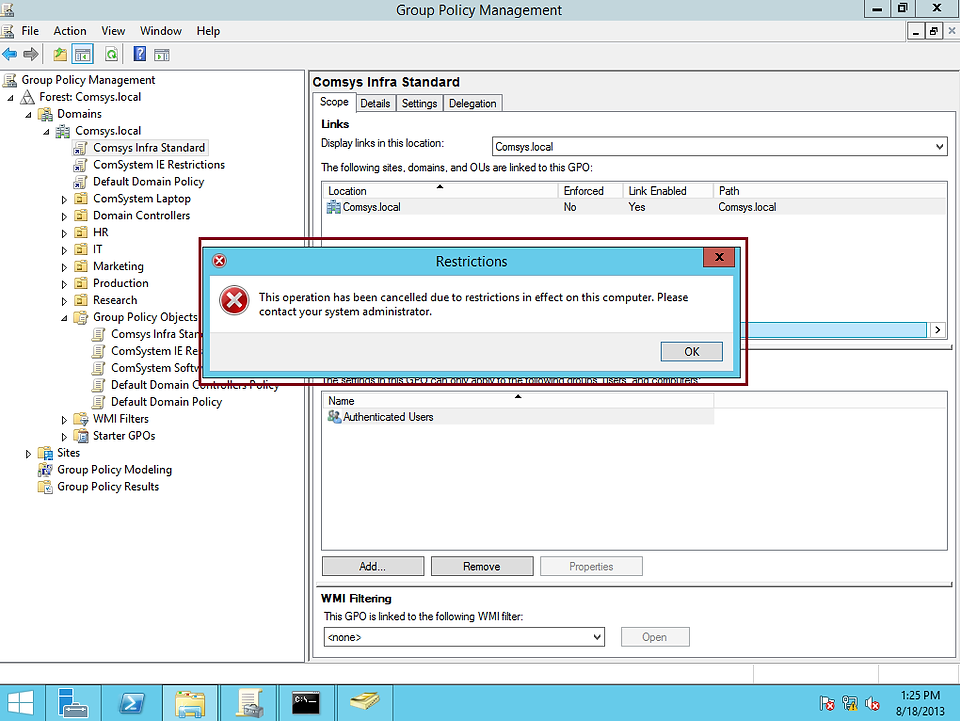Select the Domains container icon

point(45,114)
